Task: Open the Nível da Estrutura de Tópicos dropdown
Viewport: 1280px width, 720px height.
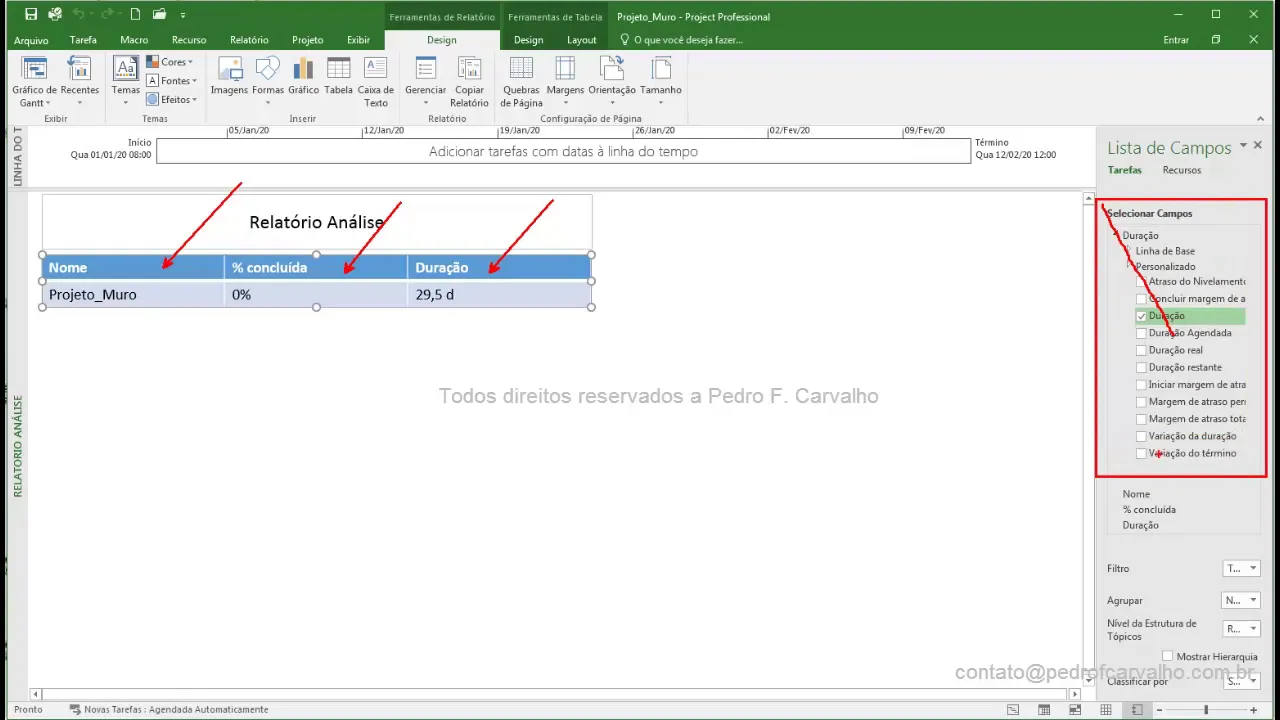Action: click(x=1241, y=629)
